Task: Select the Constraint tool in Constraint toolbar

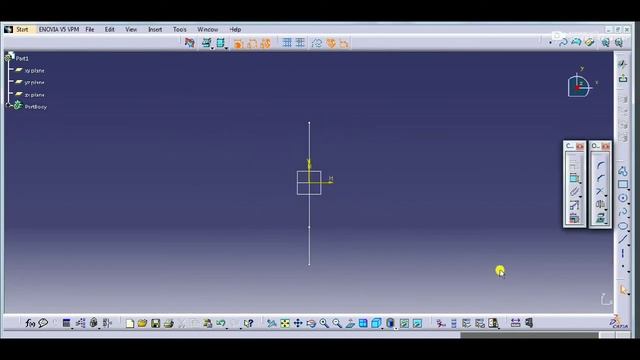Action: tap(573, 178)
